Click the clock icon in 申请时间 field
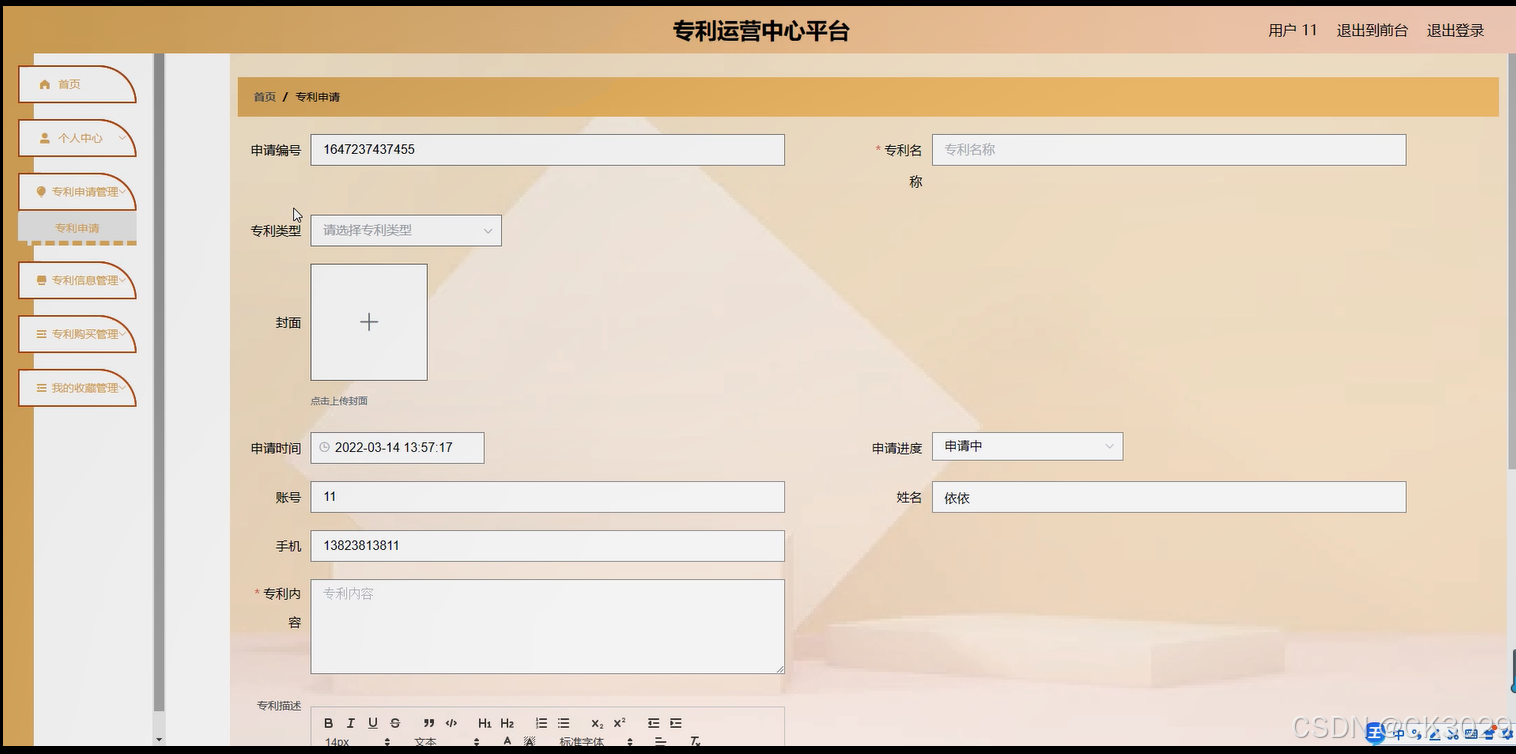The width and height of the screenshot is (1516, 754). [x=324, y=448]
